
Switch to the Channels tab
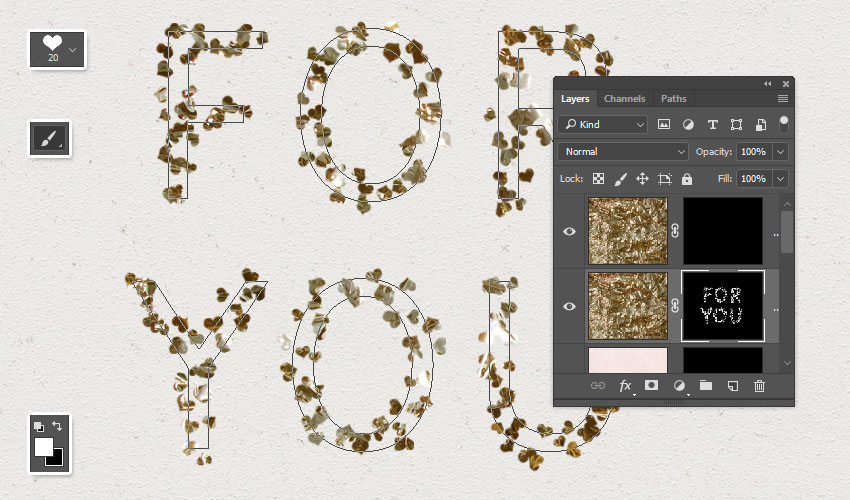[624, 99]
